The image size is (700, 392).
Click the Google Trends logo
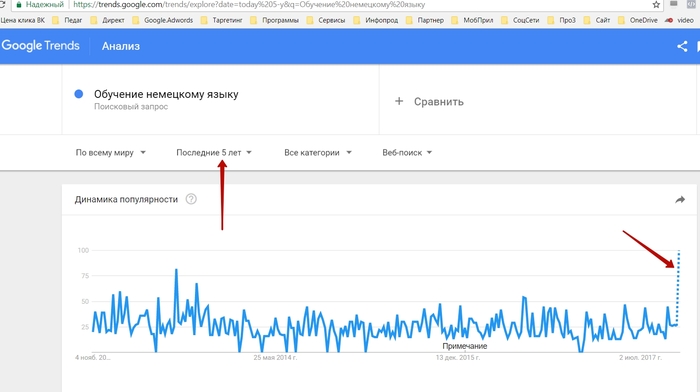pyautogui.click(x=41, y=46)
